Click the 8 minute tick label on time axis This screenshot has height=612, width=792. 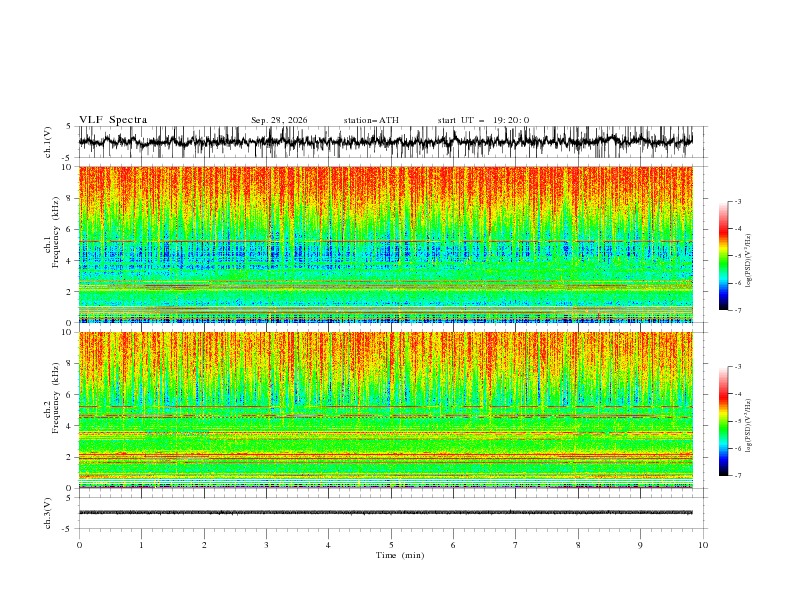click(x=578, y=545)
